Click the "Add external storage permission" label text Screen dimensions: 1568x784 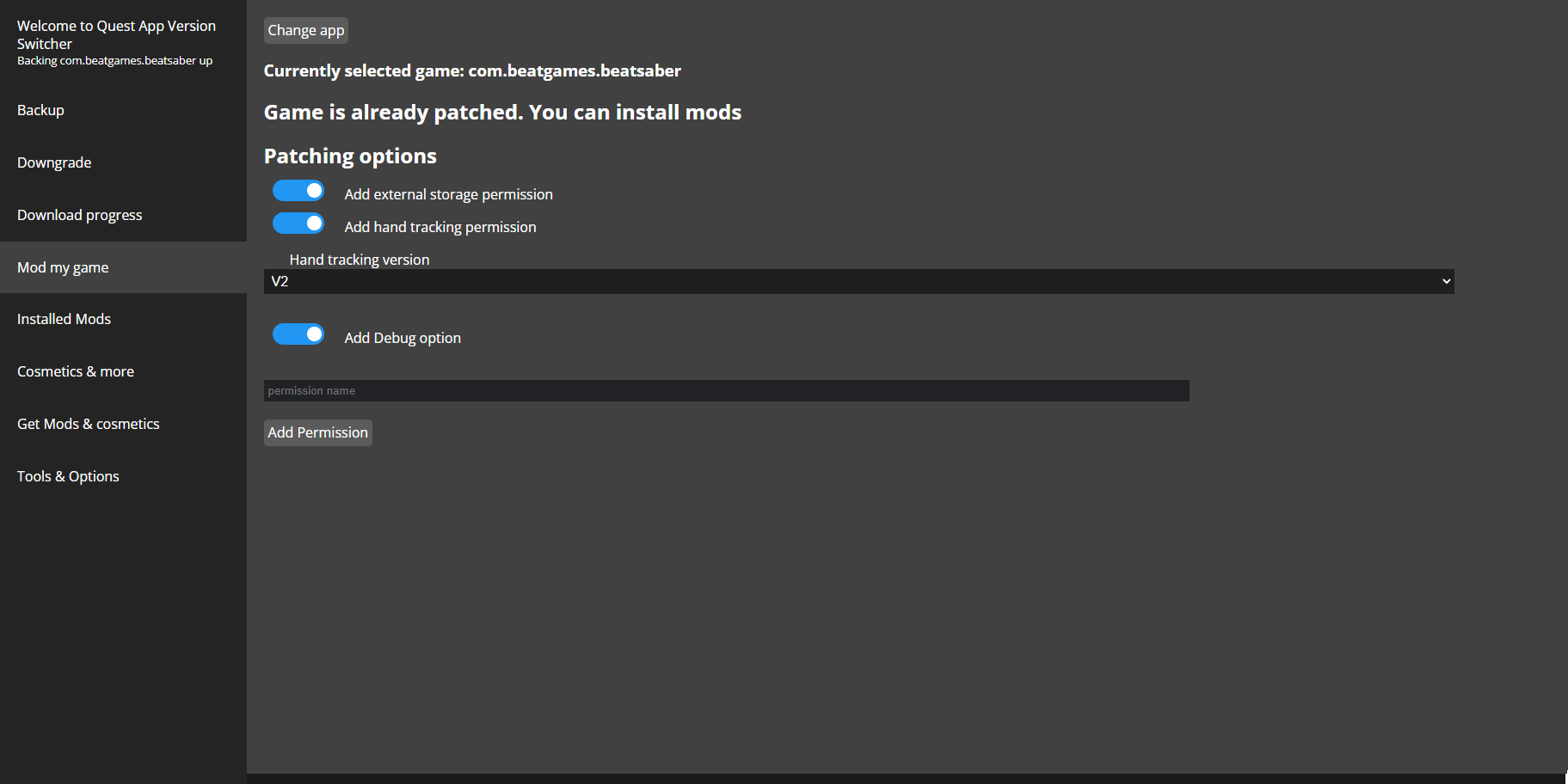point(448,194)
